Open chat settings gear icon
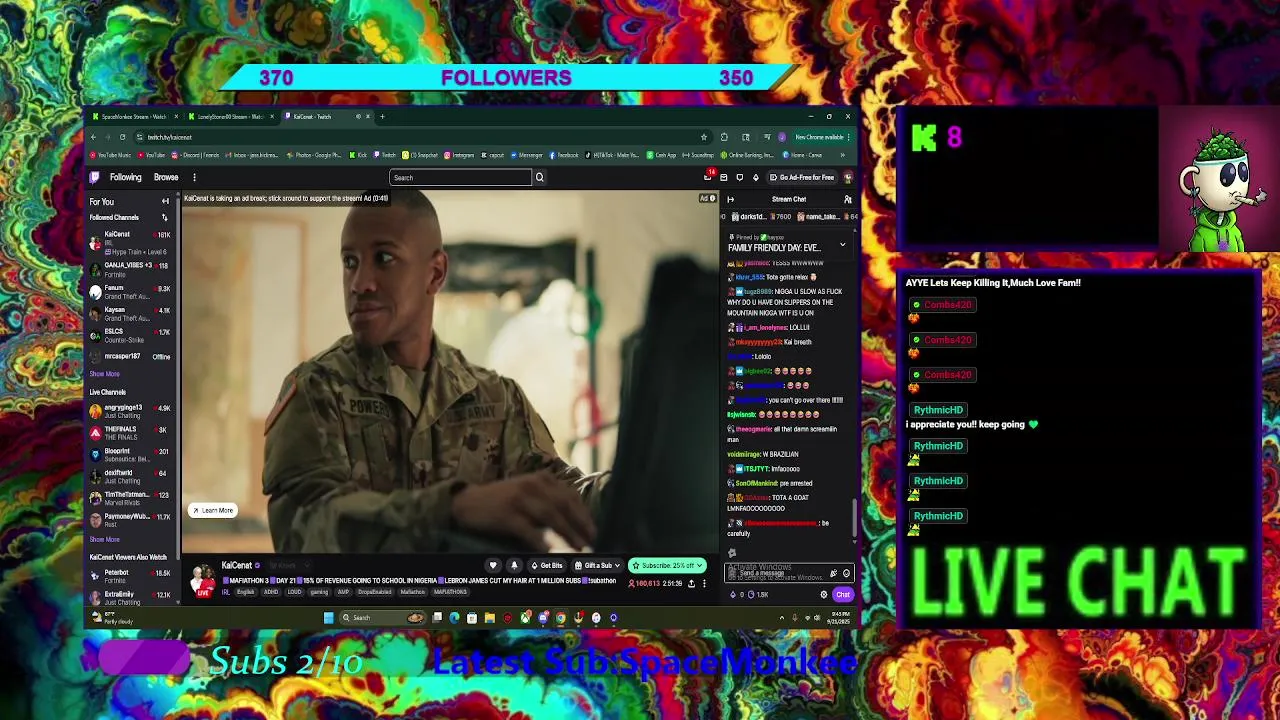Image resolution: width=1280 pixels, height=720 pixels. pos(824,595)
